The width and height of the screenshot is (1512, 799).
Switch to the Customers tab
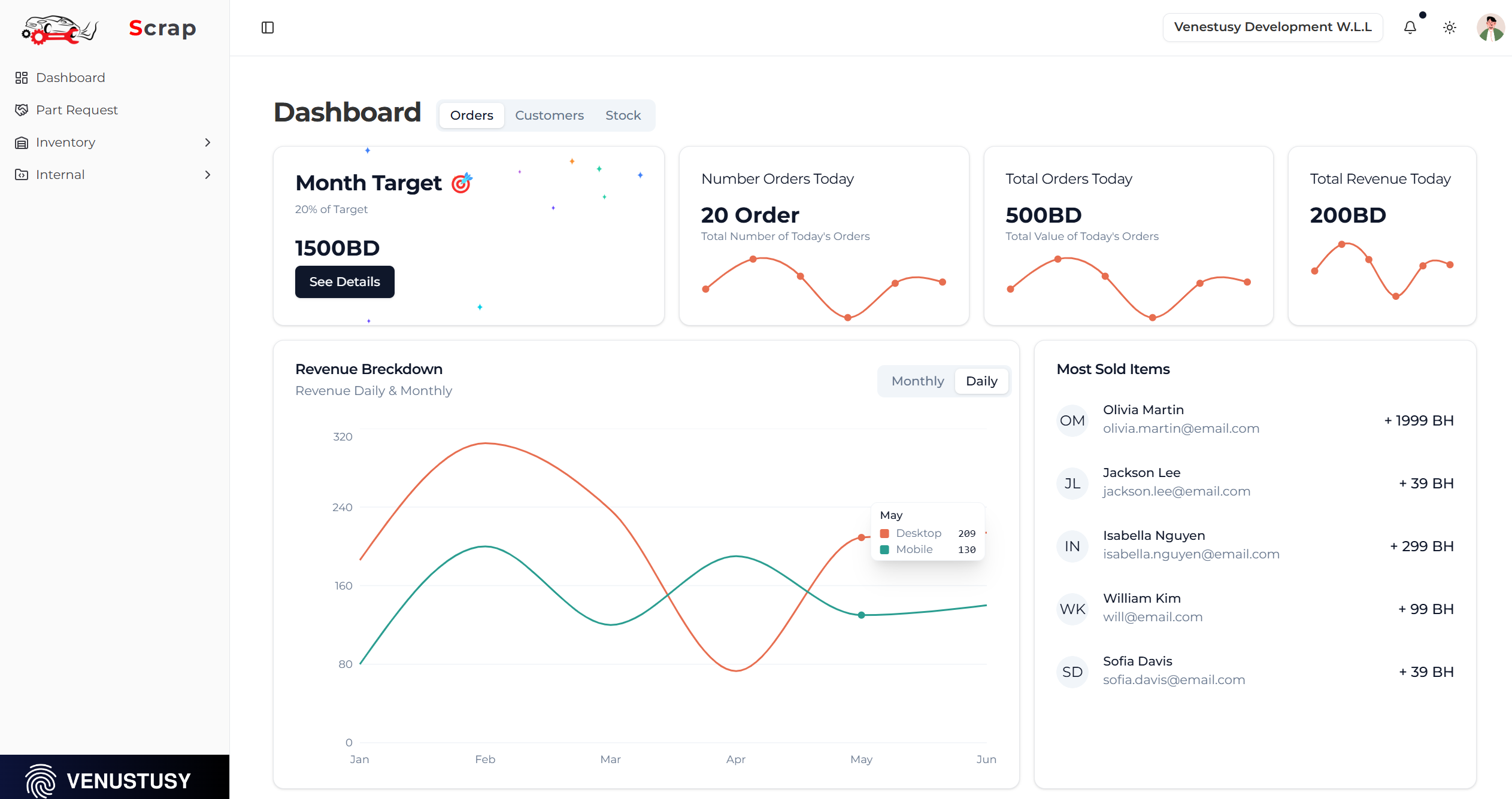pos(549,116)
